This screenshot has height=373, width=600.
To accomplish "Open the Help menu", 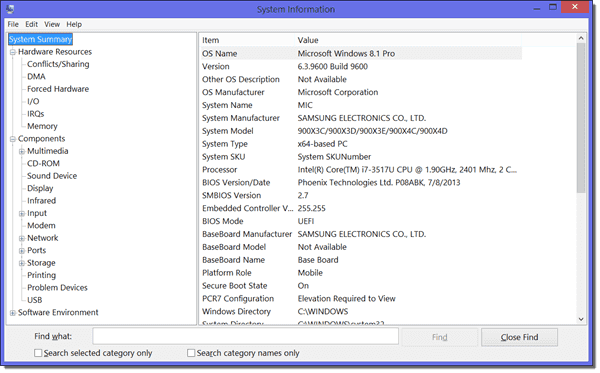I will (x=74, y=24).
